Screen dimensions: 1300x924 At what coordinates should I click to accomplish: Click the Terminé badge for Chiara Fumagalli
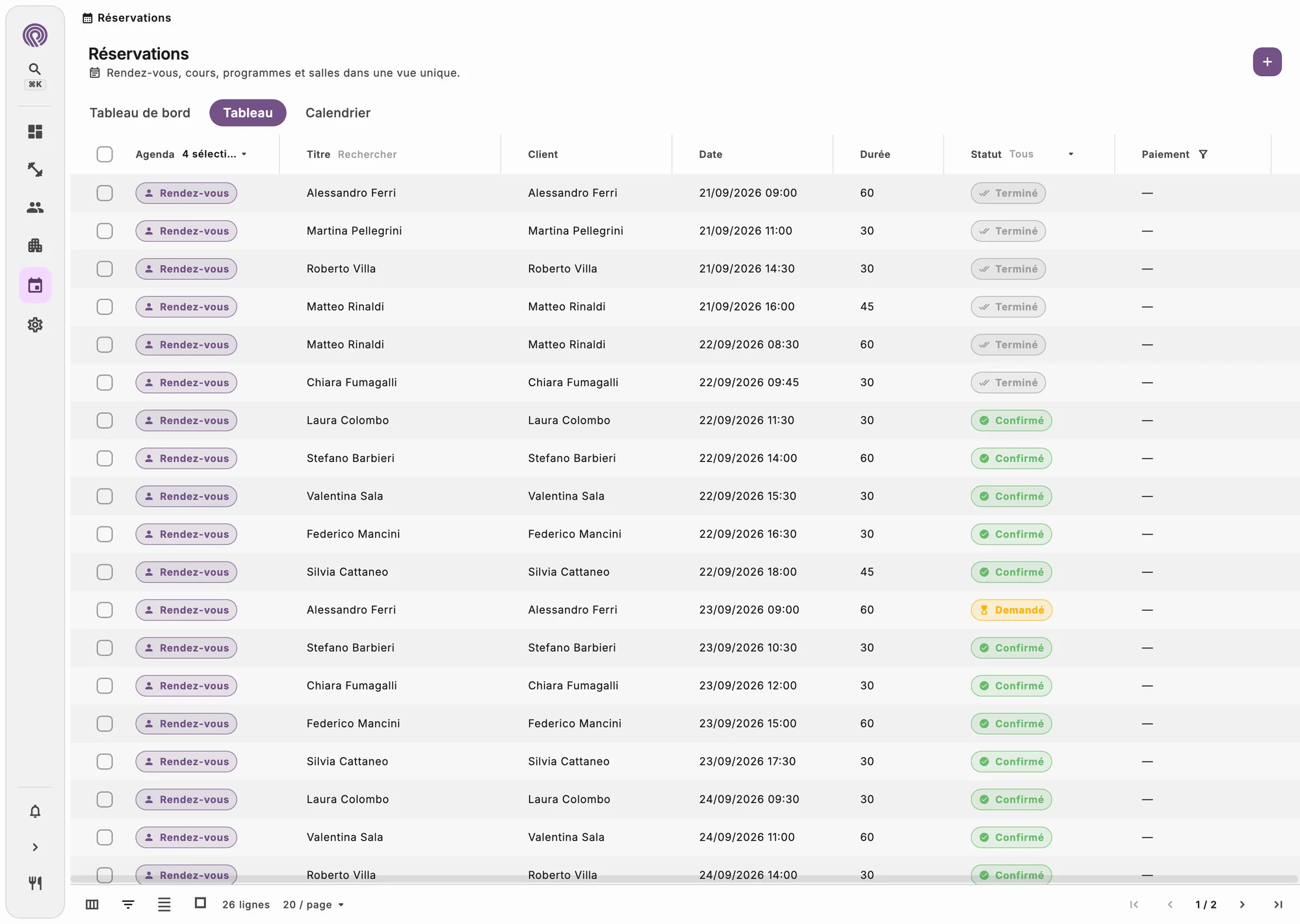(x=1008, y=383)
